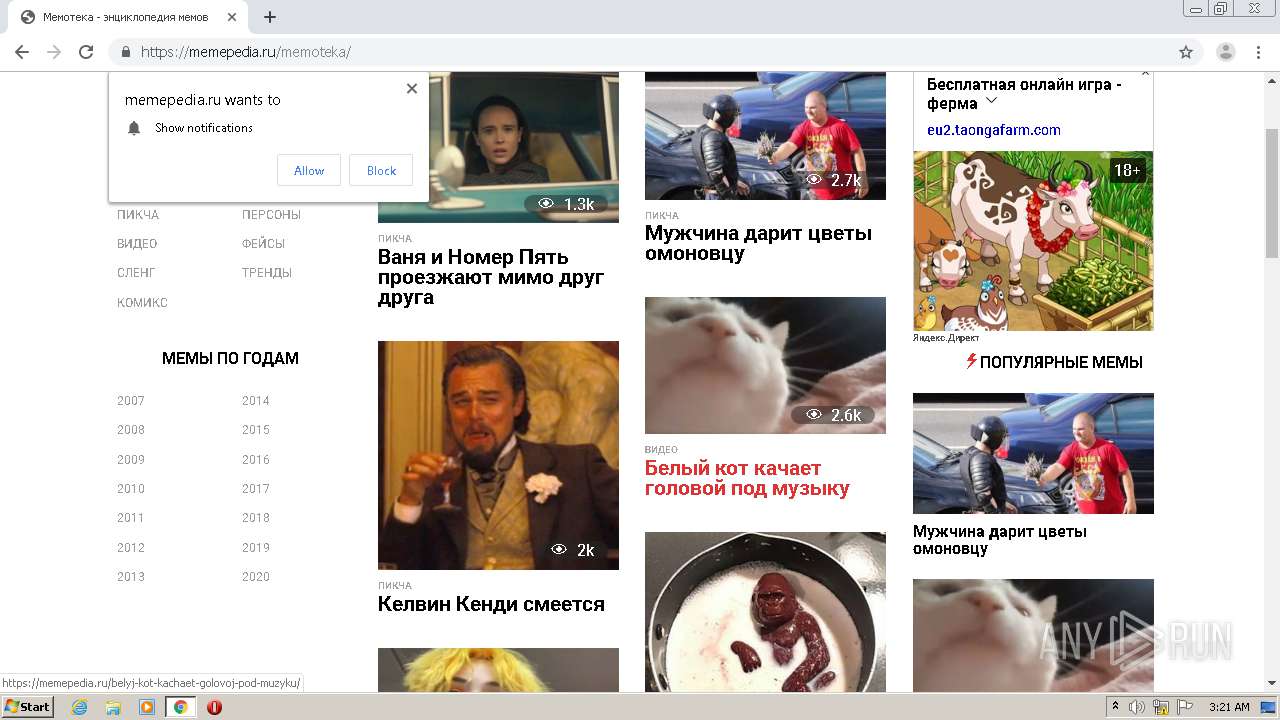Click the car window woman thumbnail
The height and width of the screenshot is (720, 1280).
pyautogui.click(x=498, y=147)
